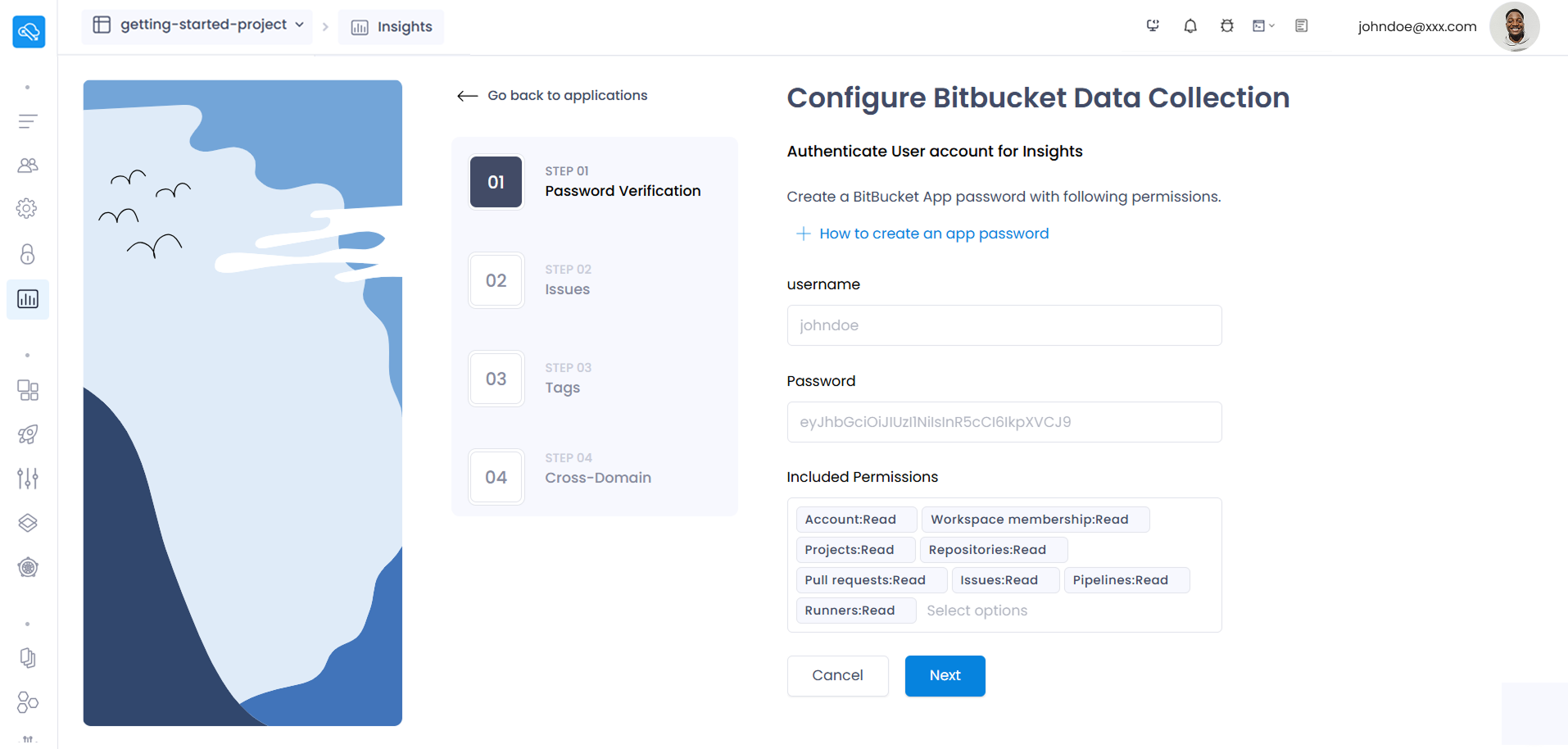Click the Repositories:Read permission tag
Screen dimensions: 1568x749
[994, 550]
